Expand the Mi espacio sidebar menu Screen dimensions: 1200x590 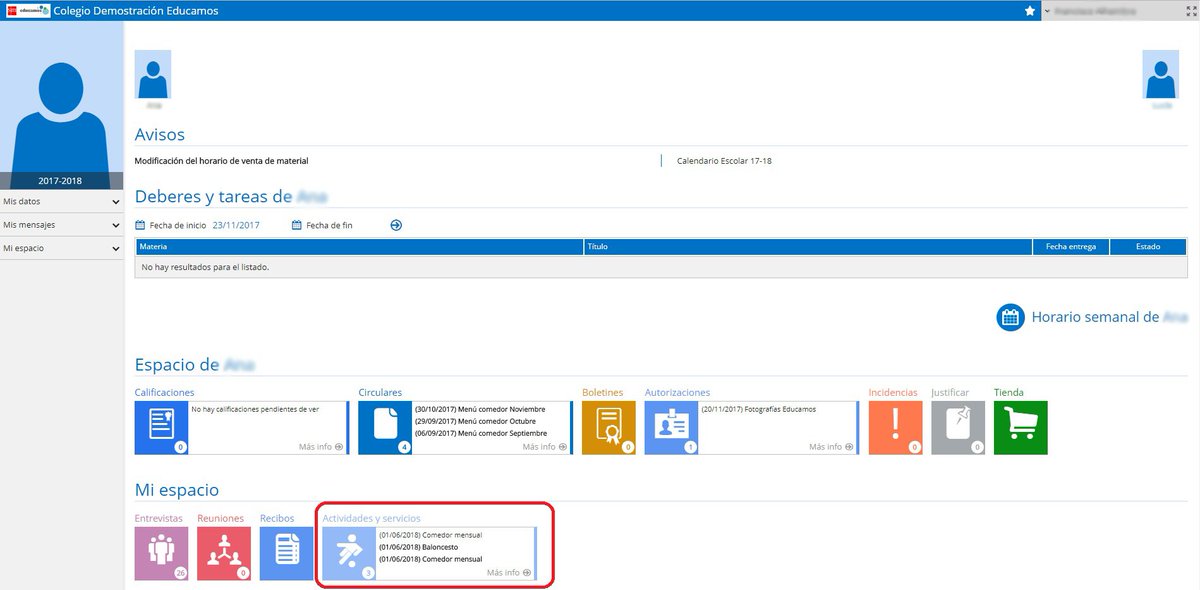pyautogui.click(x=61, y=248)
